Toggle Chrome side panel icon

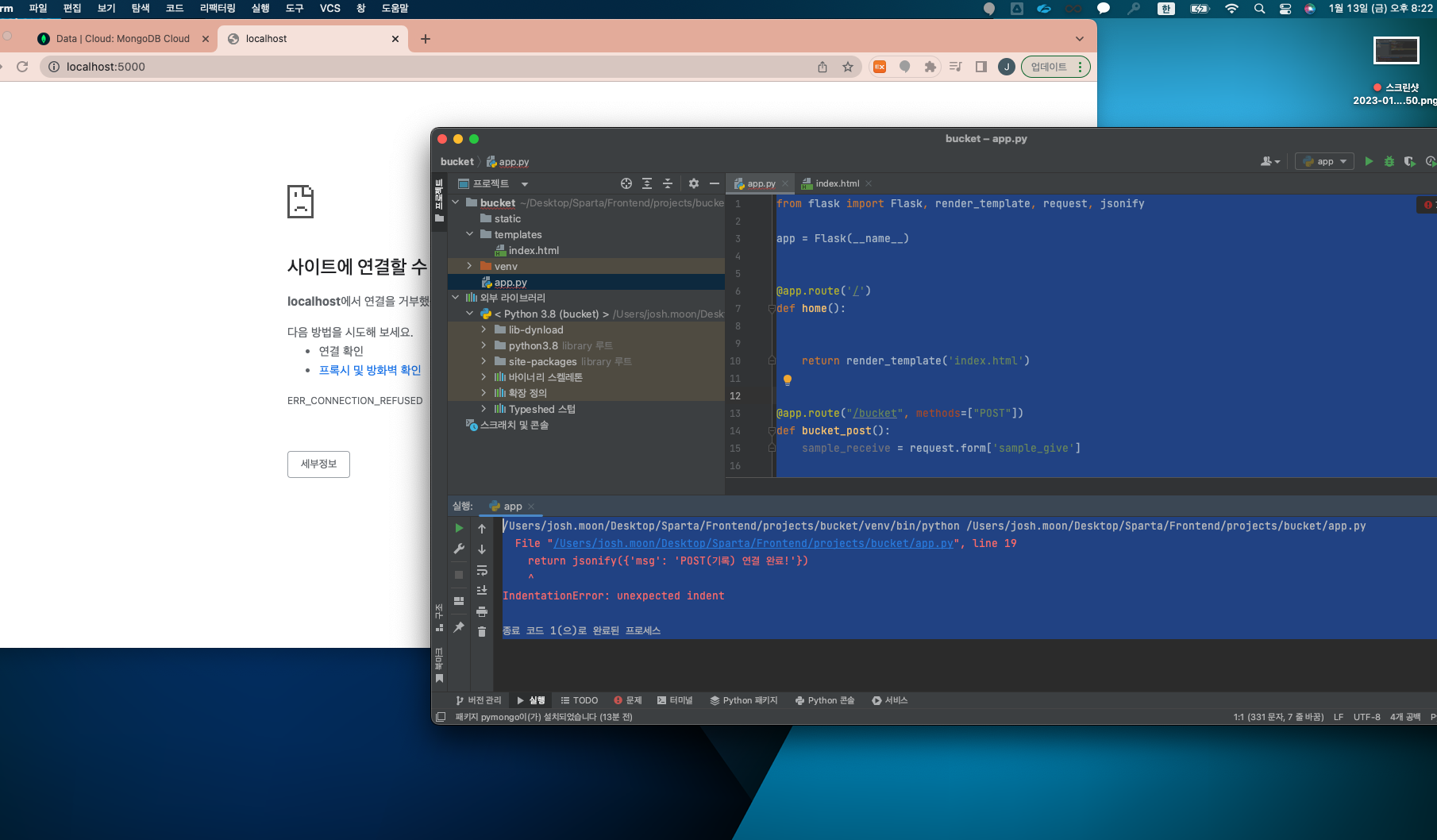(981, 67)
